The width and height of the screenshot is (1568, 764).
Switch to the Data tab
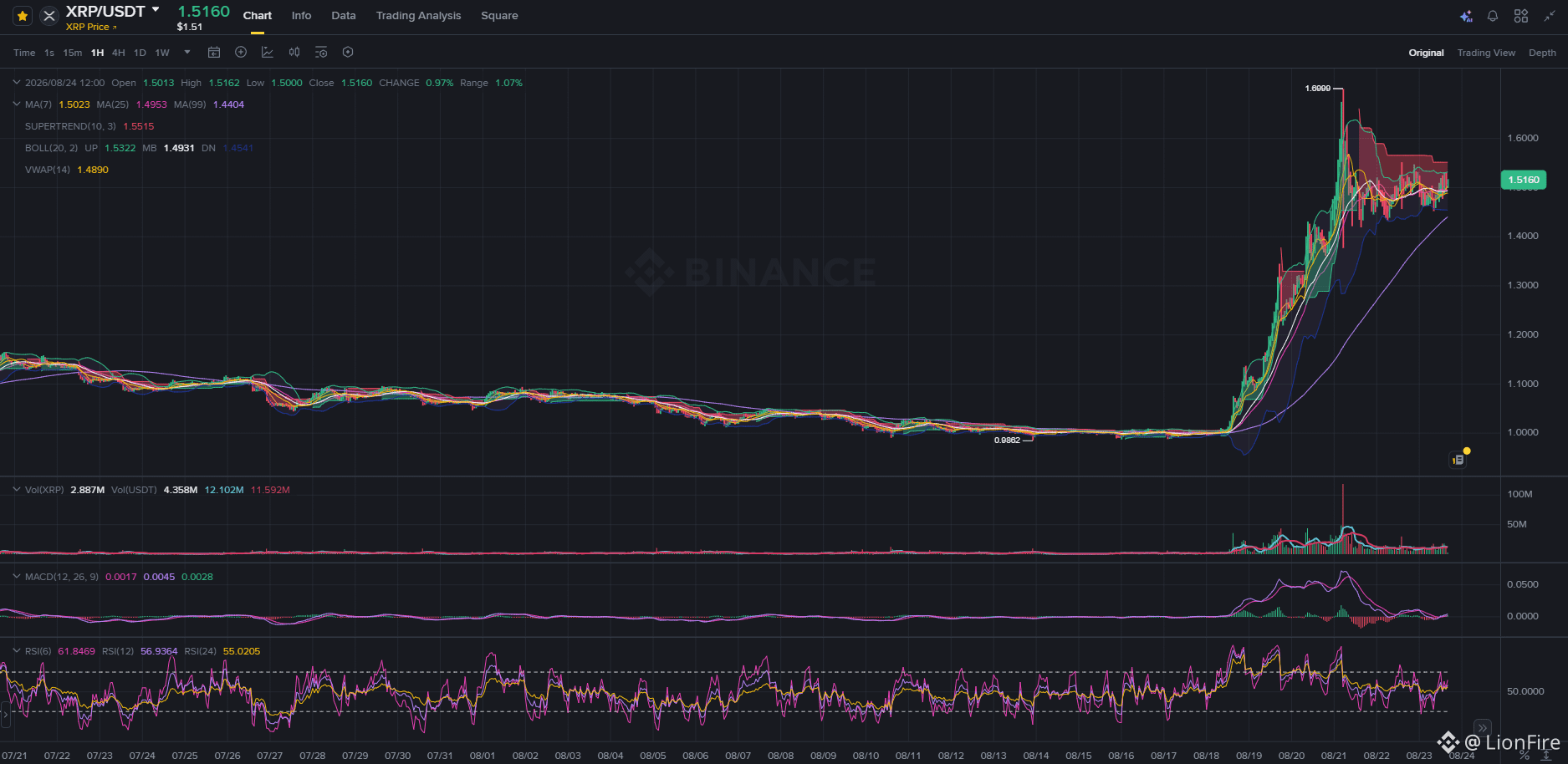[x=344, y=16]
